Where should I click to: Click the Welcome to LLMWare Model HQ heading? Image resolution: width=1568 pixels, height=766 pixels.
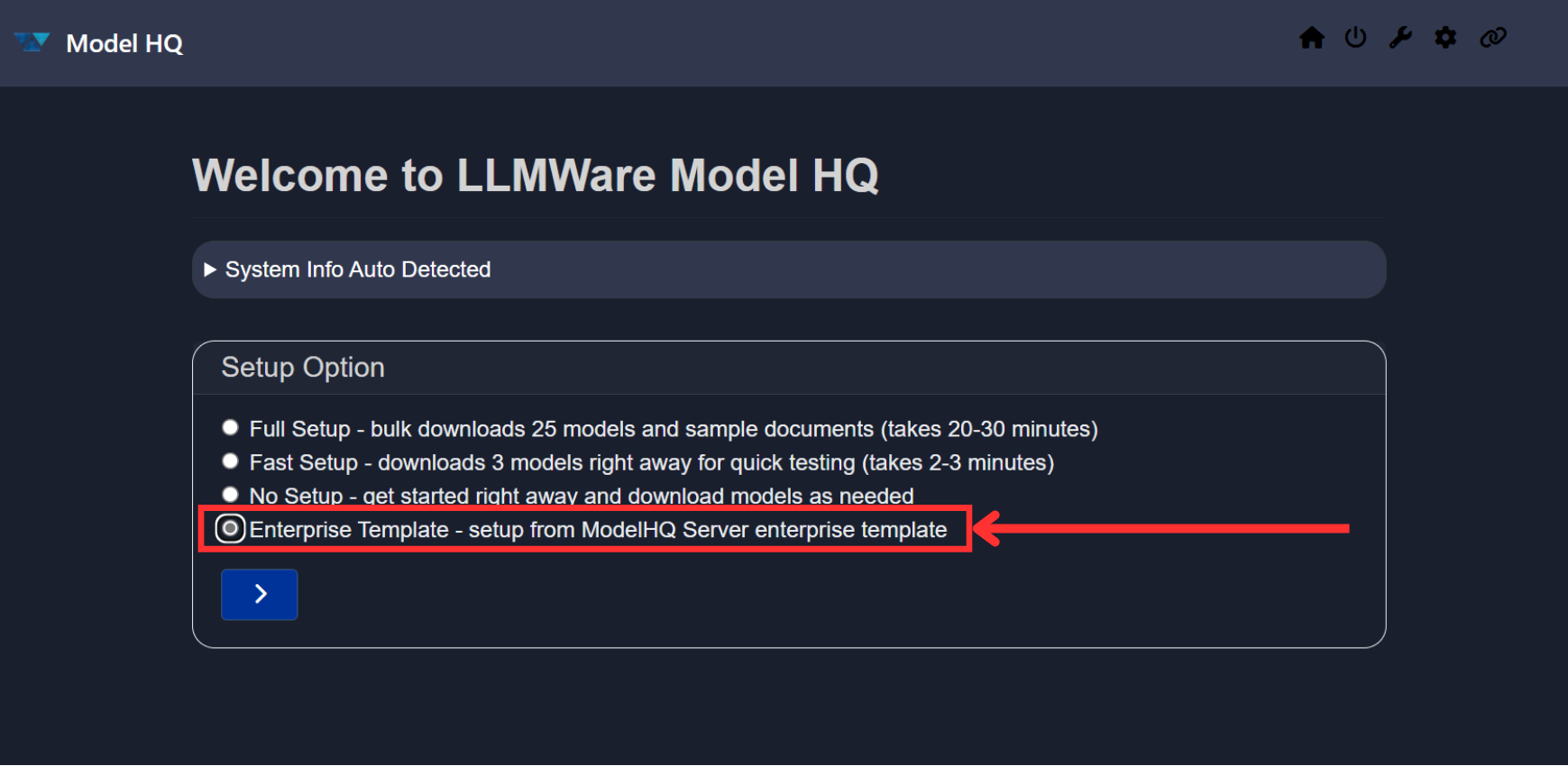tap(535, 175)
